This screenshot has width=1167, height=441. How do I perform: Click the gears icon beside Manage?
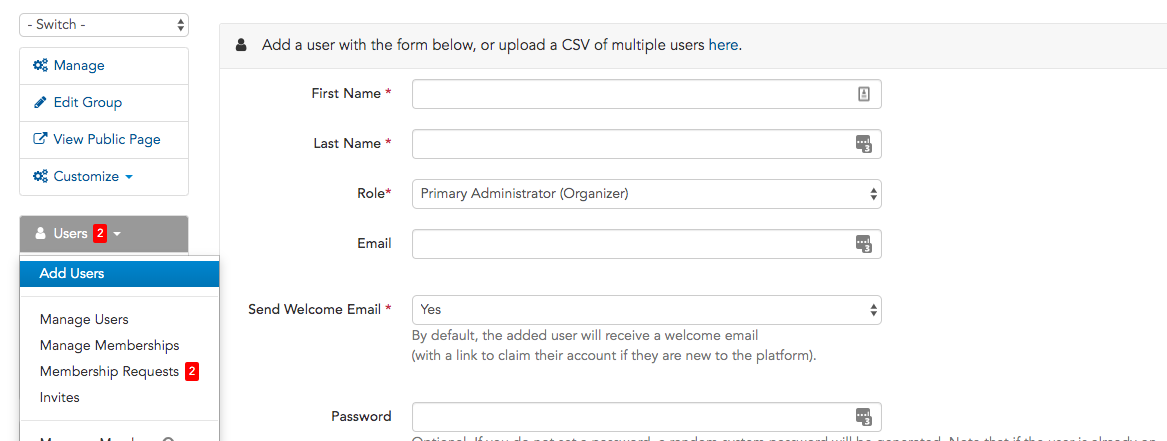(x=40, y=65)
